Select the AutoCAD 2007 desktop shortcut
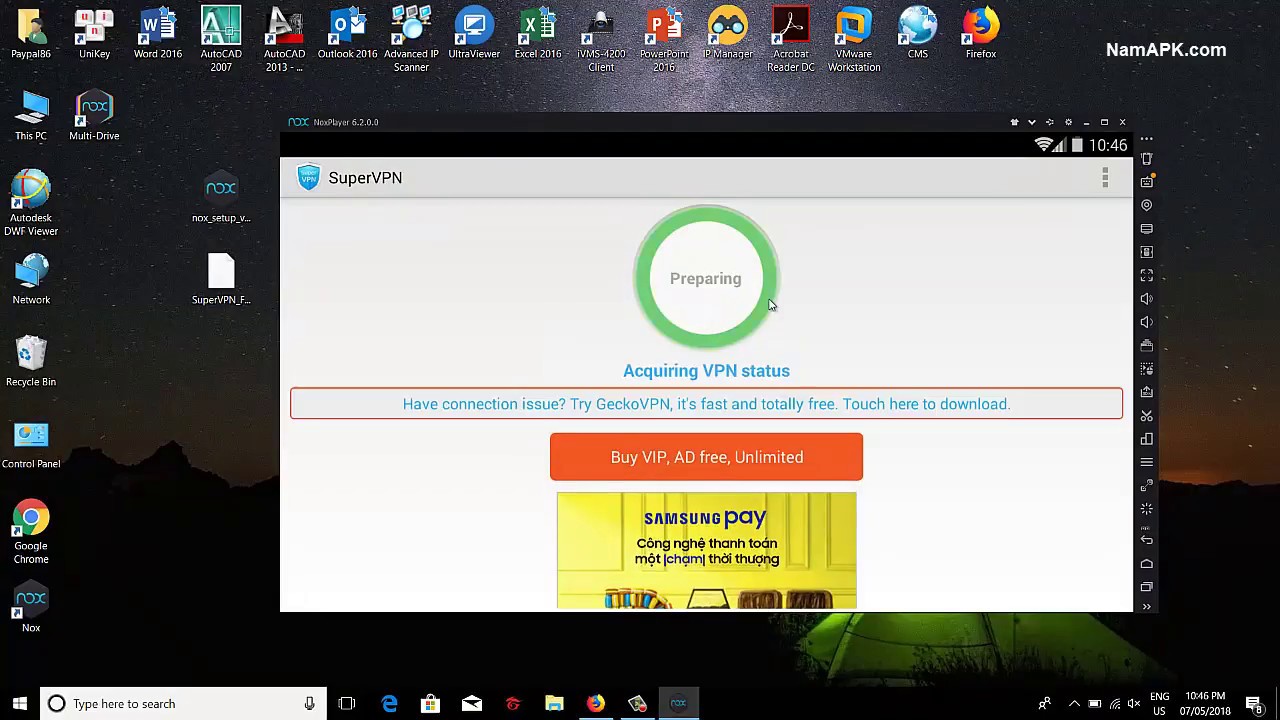This screenshot has width=1280, height=720. coord(221,39)
